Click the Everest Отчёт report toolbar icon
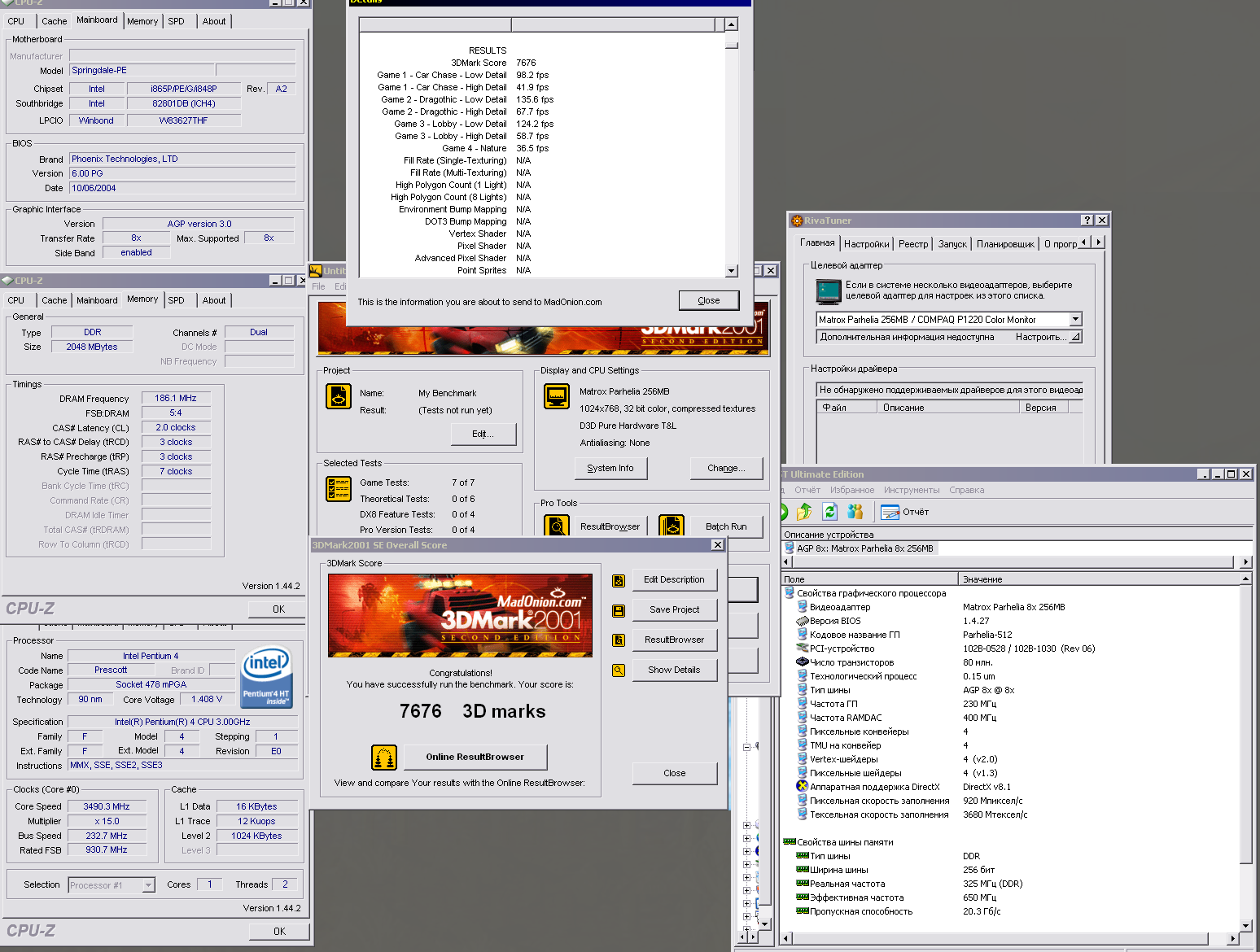 click(x=890, y=512)
